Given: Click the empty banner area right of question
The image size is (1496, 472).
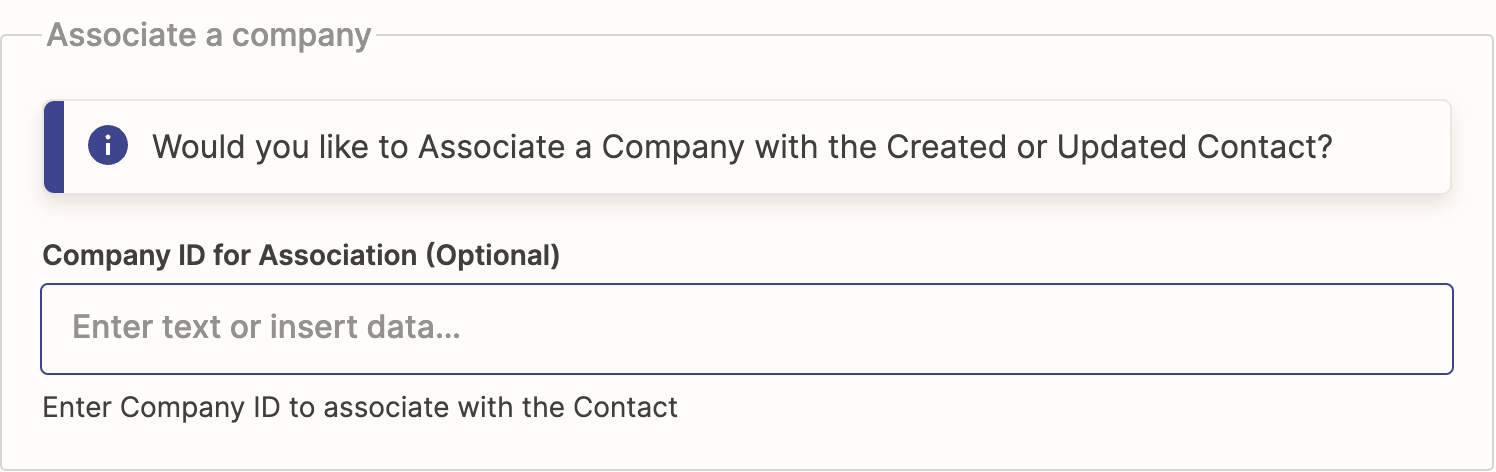Looking at the screenshot, I should [x=1390, y=147].
